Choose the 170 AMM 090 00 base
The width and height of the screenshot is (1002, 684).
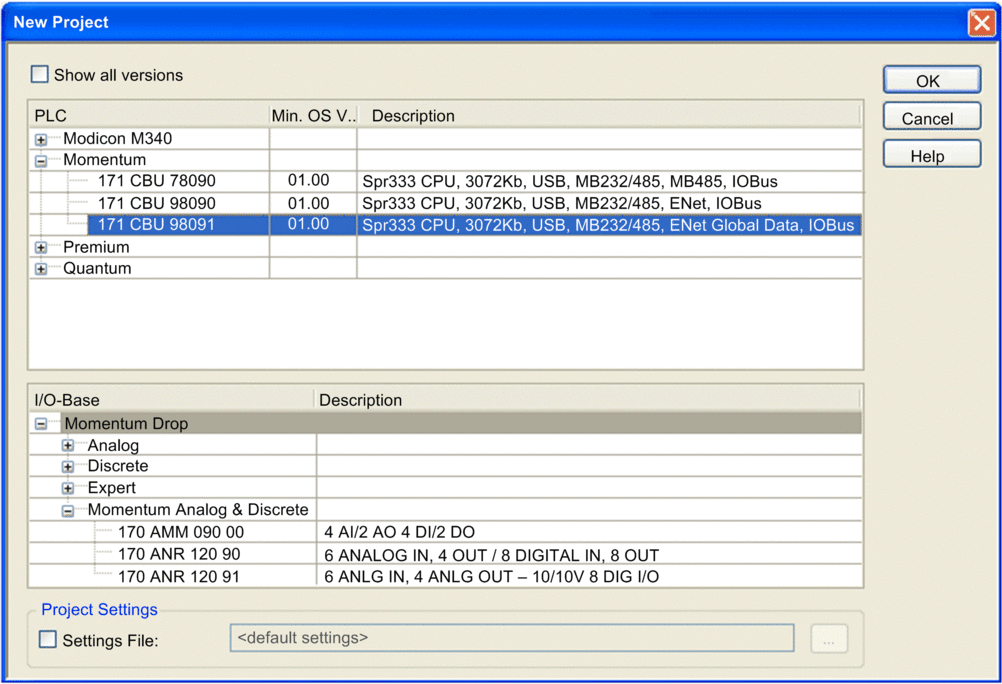coord(181,532)
